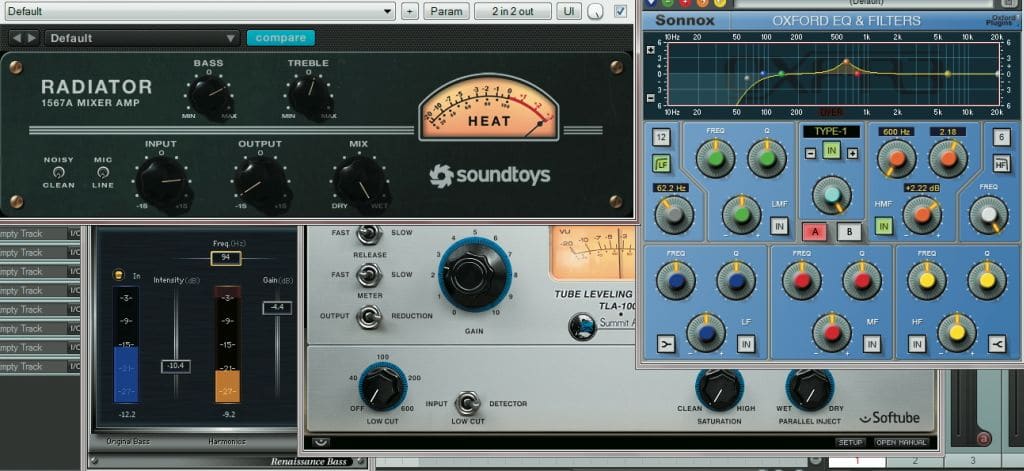
Task: Toggle Oxford EQ LF filter shape button
Action: coord(662,163)
